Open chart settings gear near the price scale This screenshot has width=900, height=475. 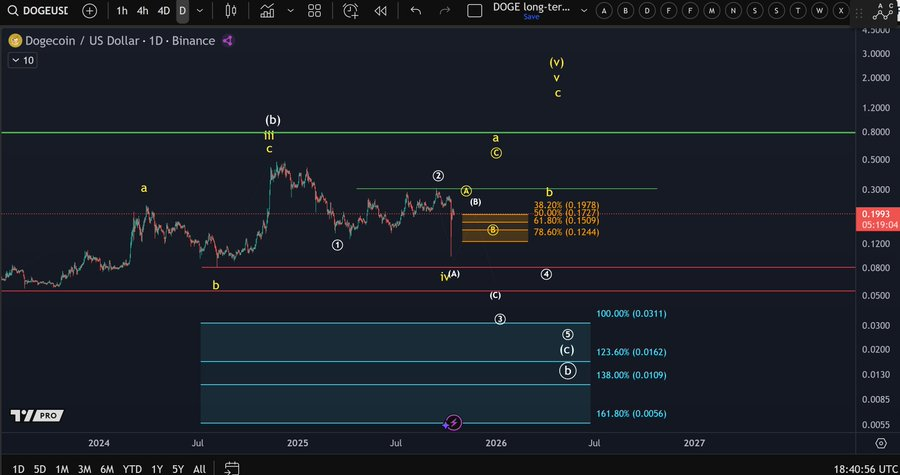(x=881, y=442)
